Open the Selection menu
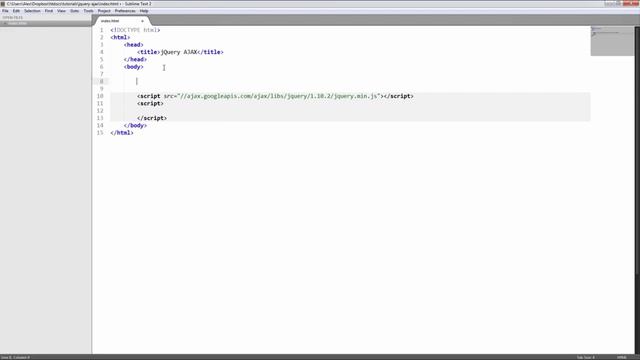Viewport: 640px width, 360px height. click(x=32, y=11)
